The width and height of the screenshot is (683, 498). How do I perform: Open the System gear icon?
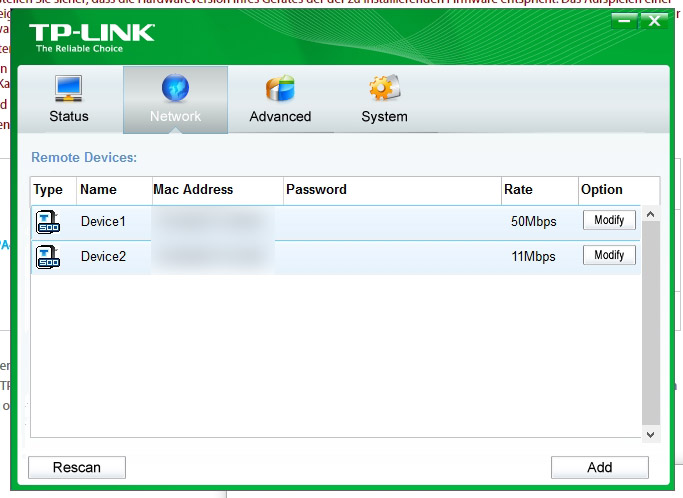tap(384, 89)
